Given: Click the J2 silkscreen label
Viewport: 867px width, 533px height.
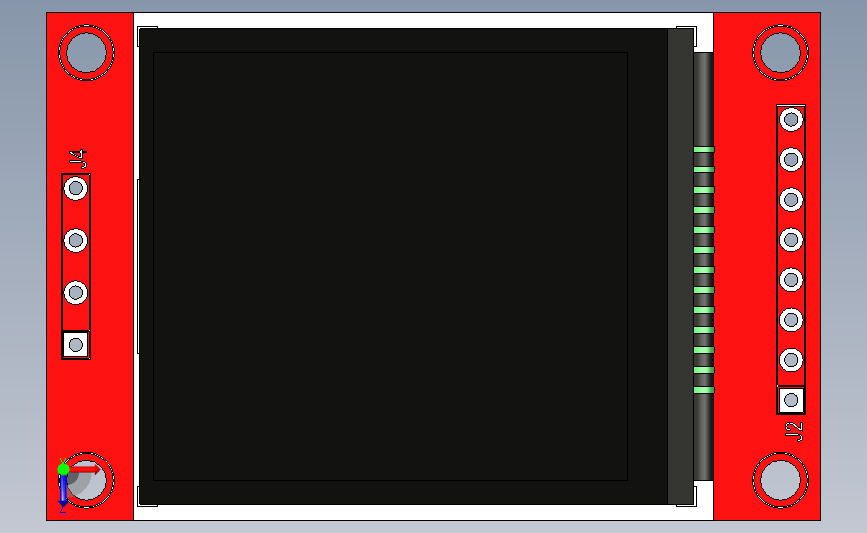Looking at the screenshot, I should (x=795, y=432).
